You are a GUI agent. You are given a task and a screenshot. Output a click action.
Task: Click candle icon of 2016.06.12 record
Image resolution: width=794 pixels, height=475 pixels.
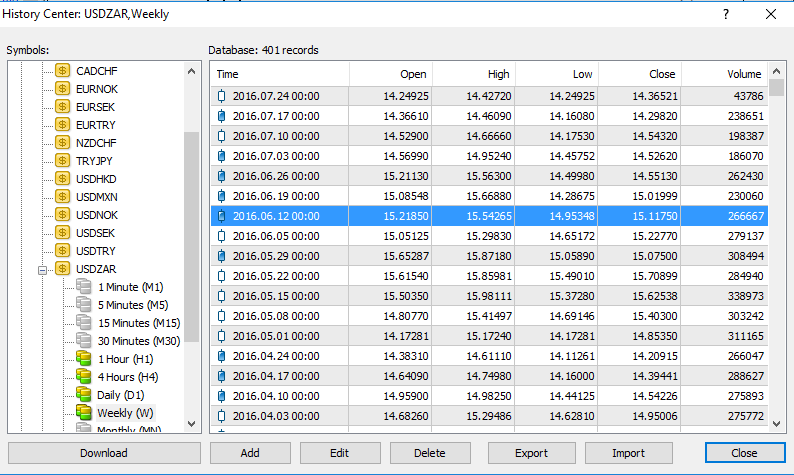pyautogui.click(x=221, y=216)
